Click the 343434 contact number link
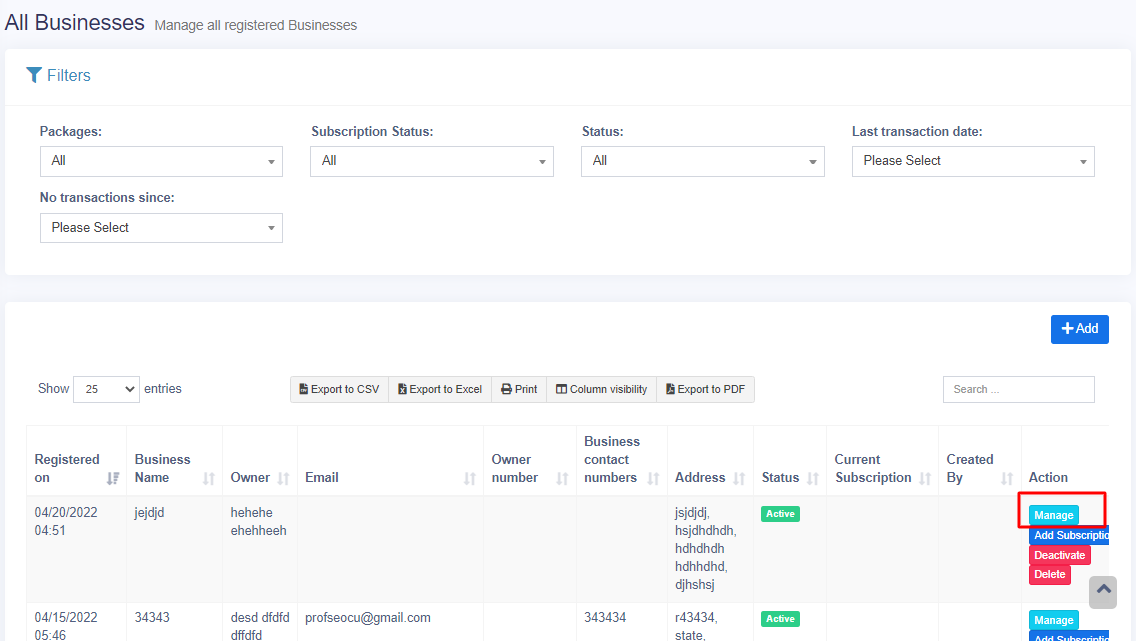Screen dimensions: 1136x641 point(605,618)
